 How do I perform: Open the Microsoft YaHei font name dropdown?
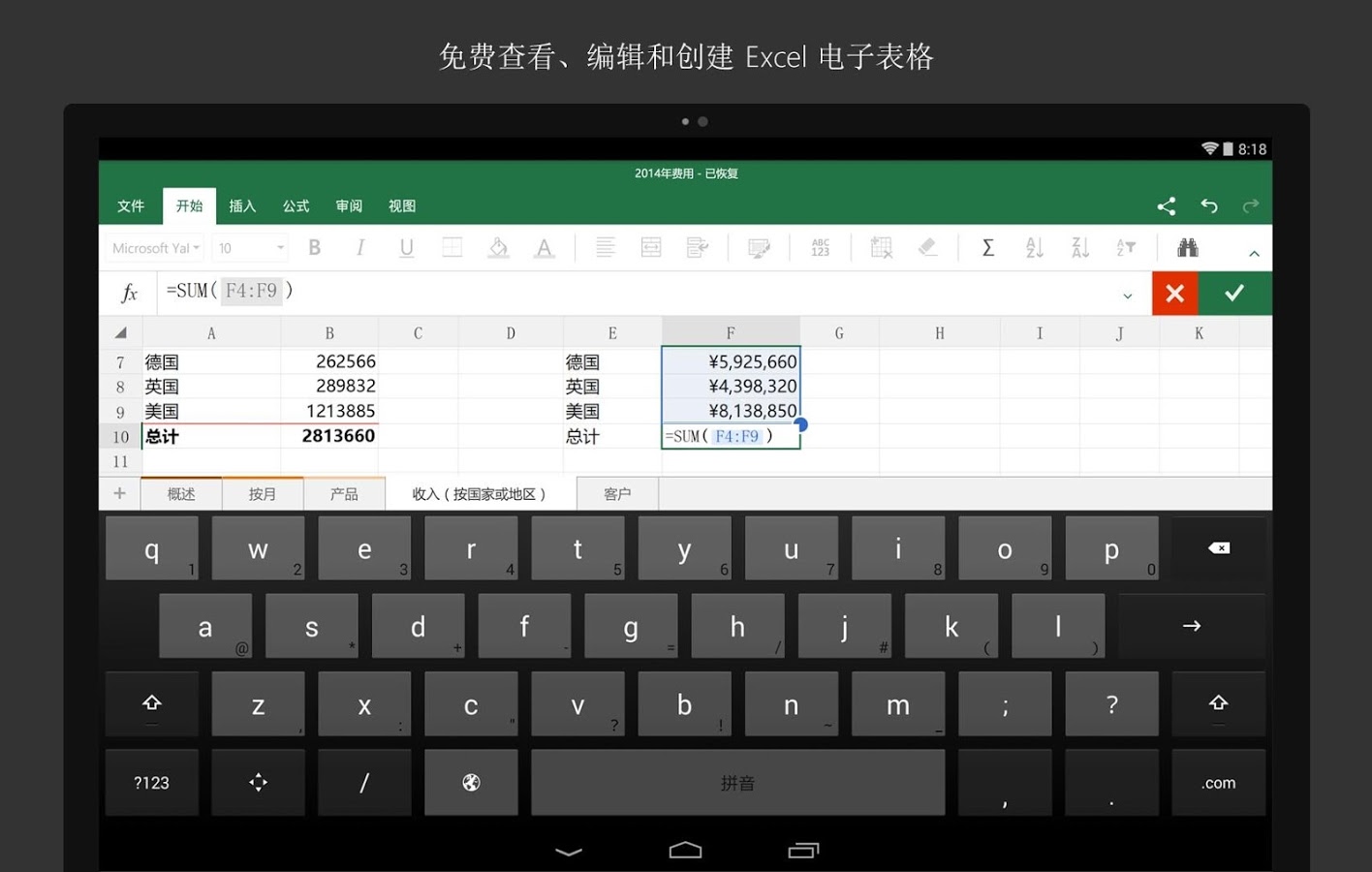[x=155, y=248]
